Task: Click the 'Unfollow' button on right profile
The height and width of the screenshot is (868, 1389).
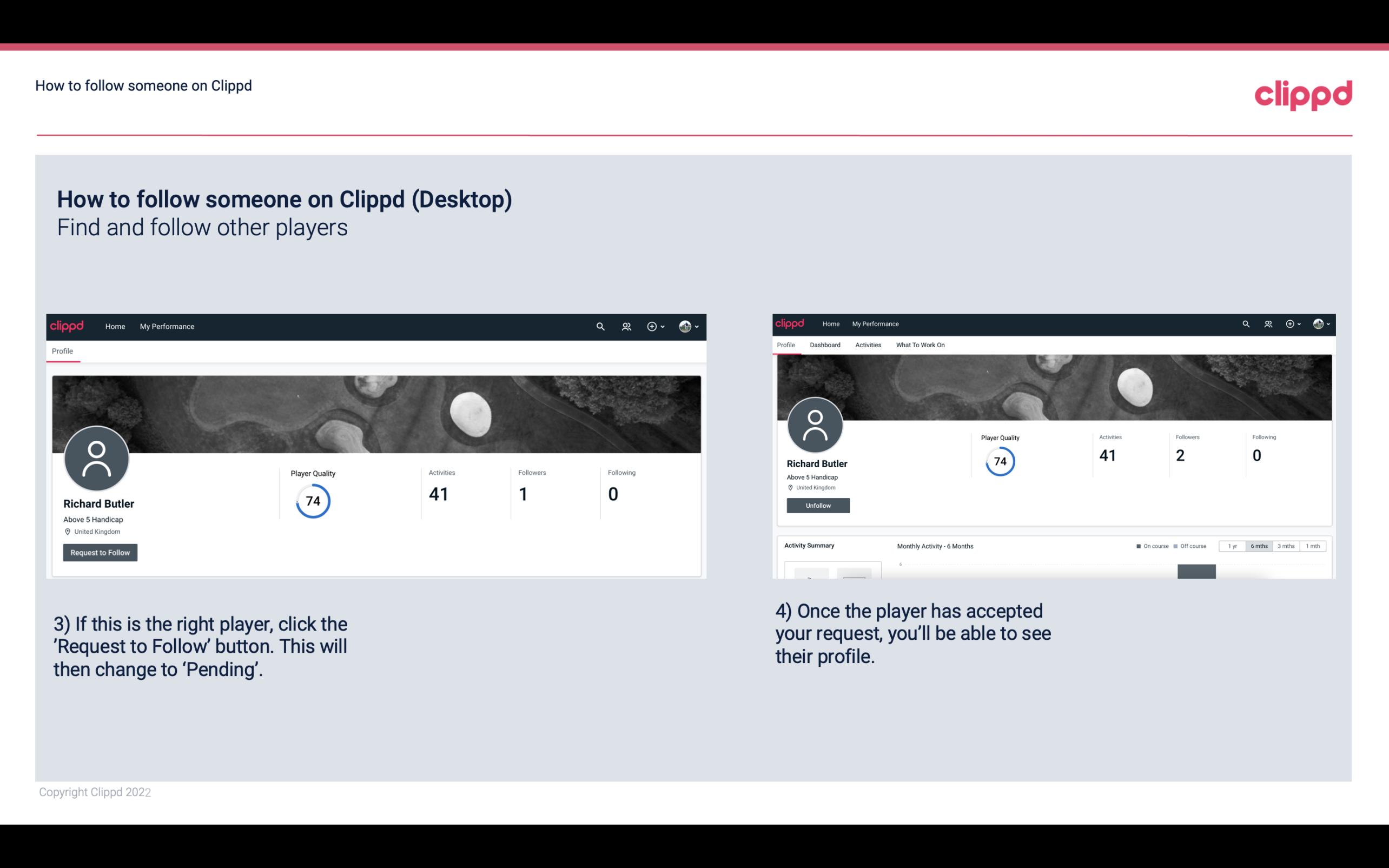Action: tap(818, 505)
